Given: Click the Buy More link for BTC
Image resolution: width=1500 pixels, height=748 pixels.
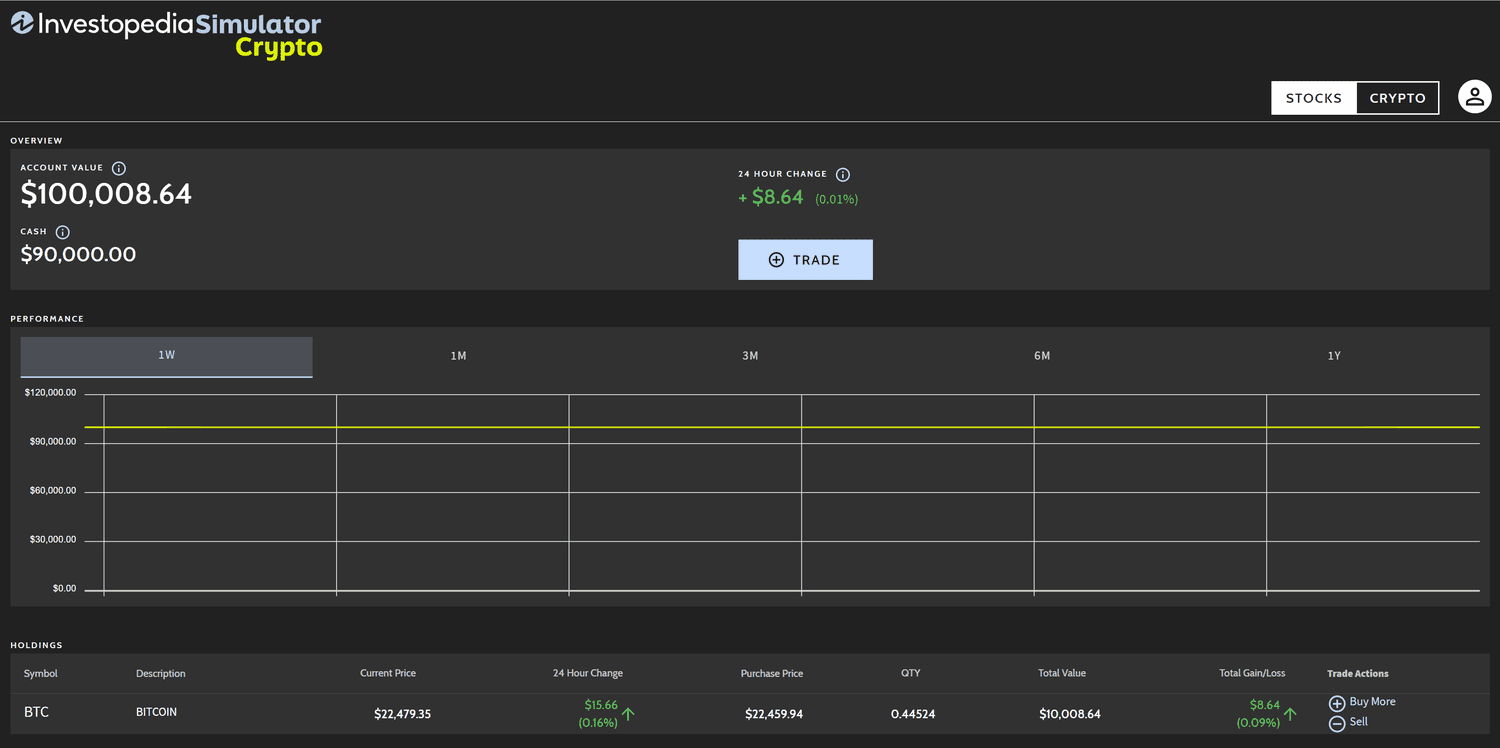Looking at the screenshot, I should pos(1372,702).
